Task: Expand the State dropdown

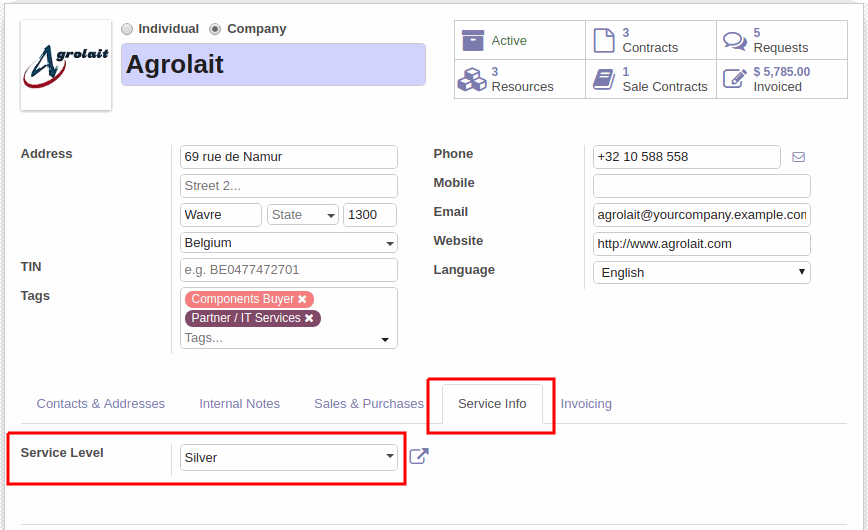Action: pos(303,215)
